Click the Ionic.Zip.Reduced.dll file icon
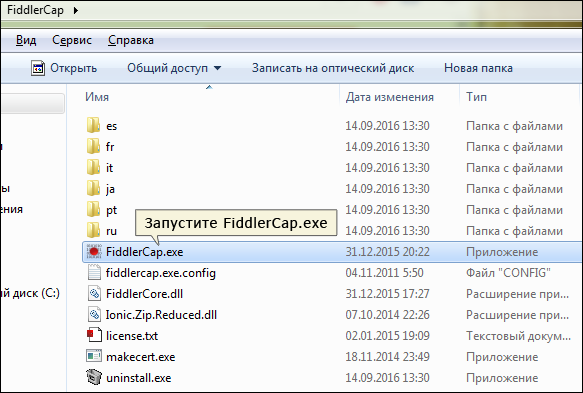The width and height of the screenshot is (583, 393). point(94,315)
